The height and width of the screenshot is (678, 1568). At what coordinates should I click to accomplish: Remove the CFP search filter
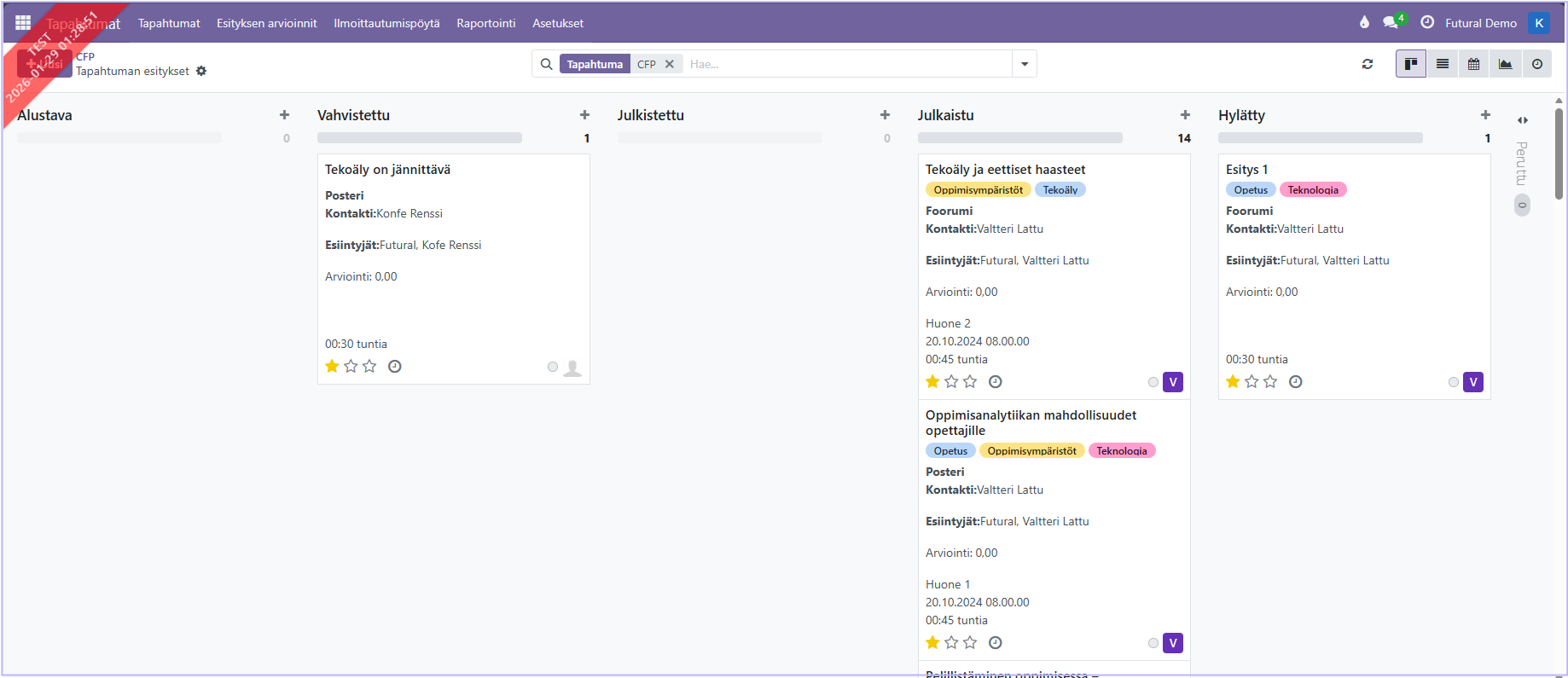click(x=670, y=64)
